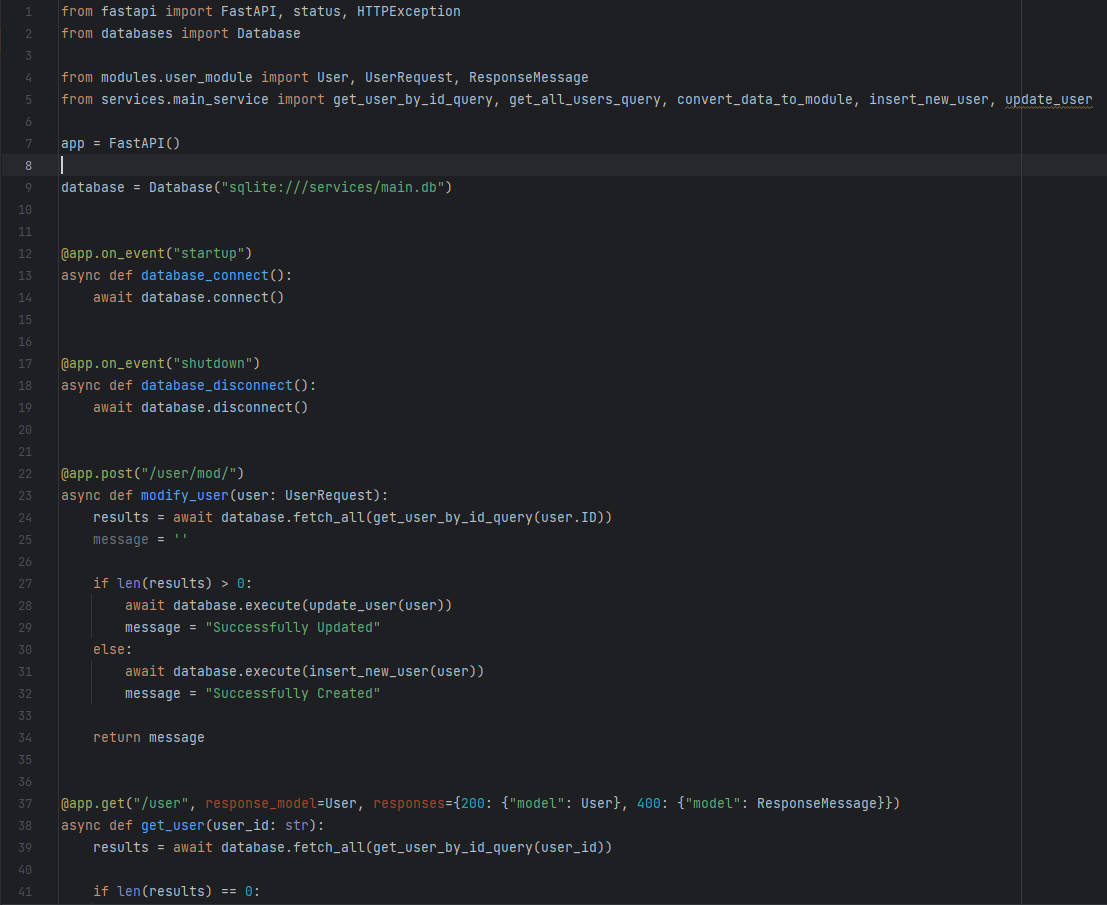Click the cursor position on empty line 8
This screenshot has width=1107, height=905.
(x=62, y=165)
